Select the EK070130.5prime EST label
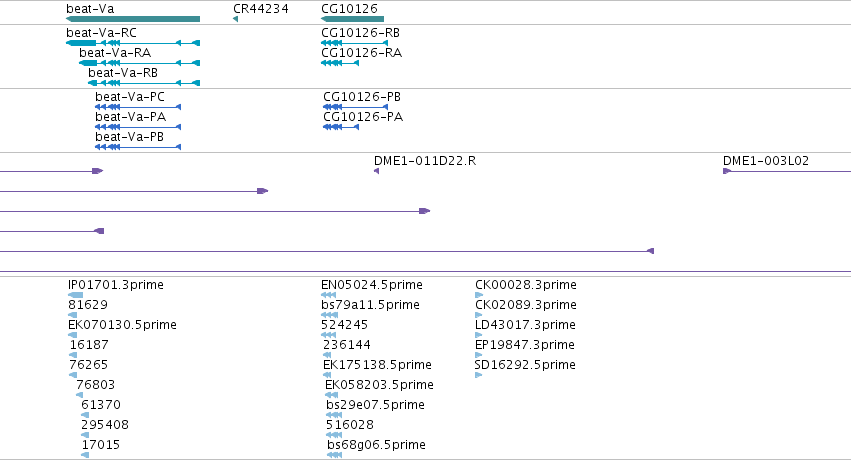Image resolution: width=851 pixels, height=460 pixels. coord(122,324)
